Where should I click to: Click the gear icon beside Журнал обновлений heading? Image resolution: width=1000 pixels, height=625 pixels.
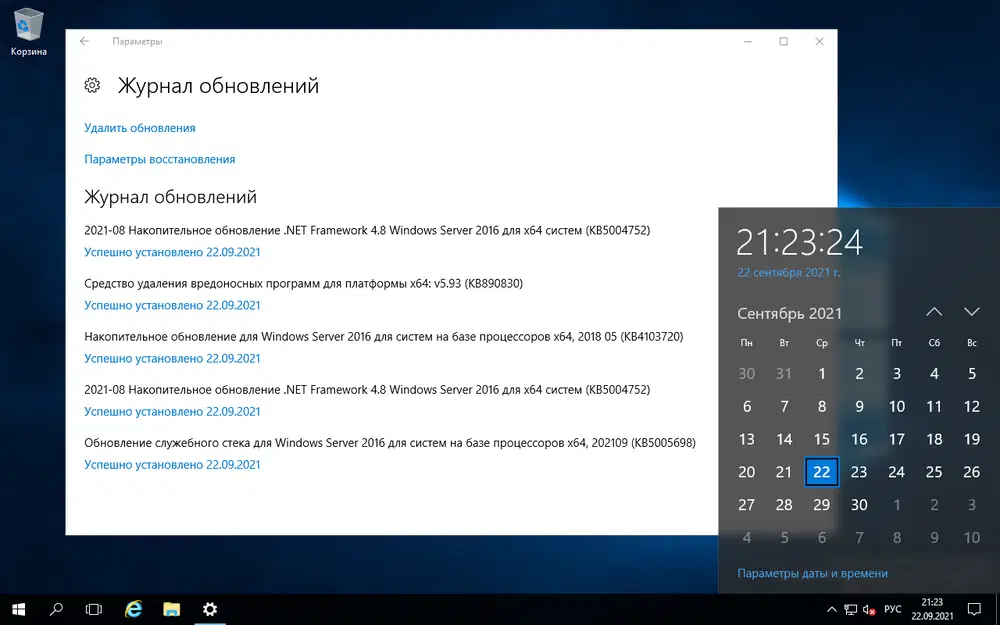point(92,85)
